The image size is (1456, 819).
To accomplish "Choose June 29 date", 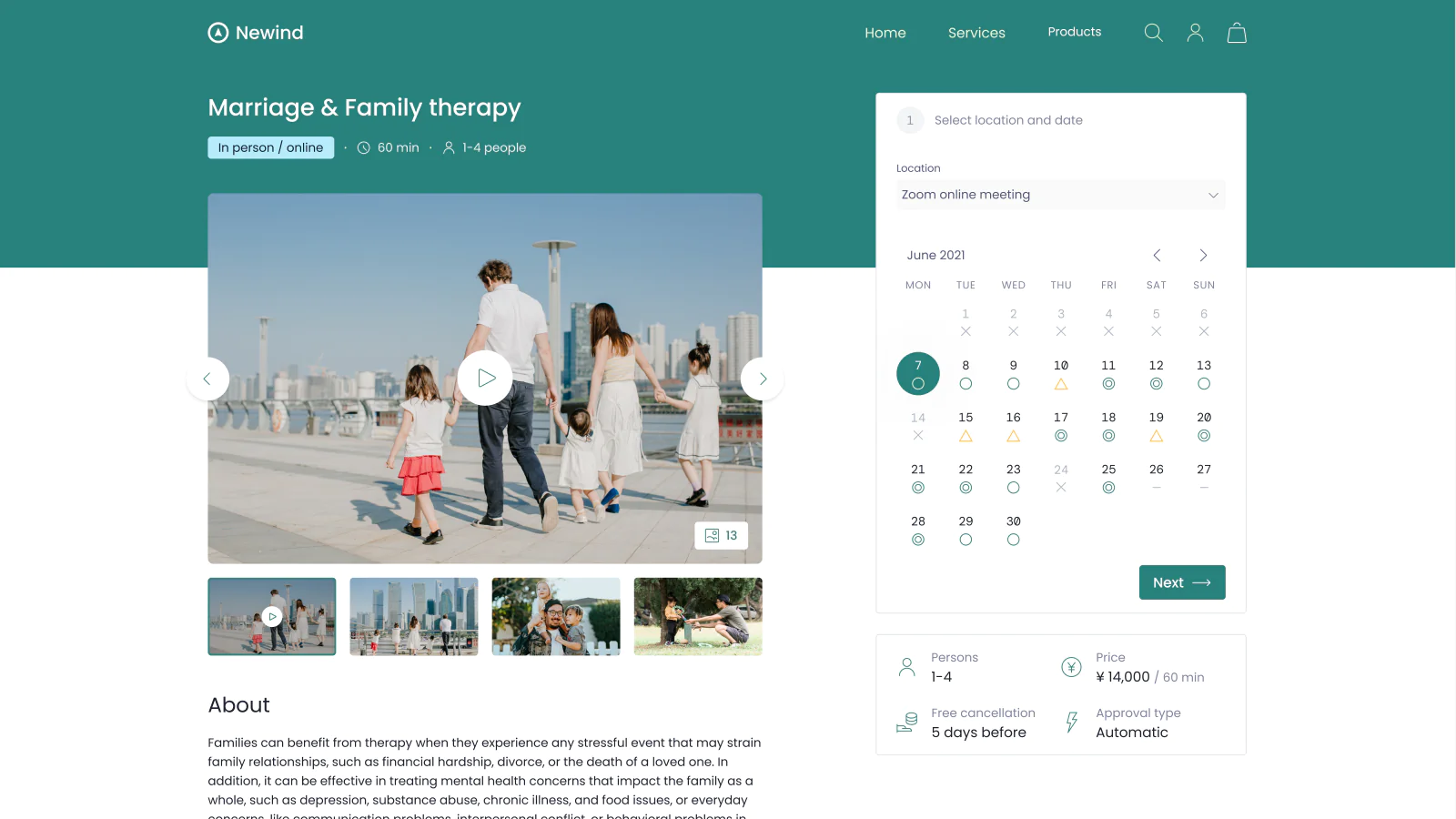I will pos(966,530).
